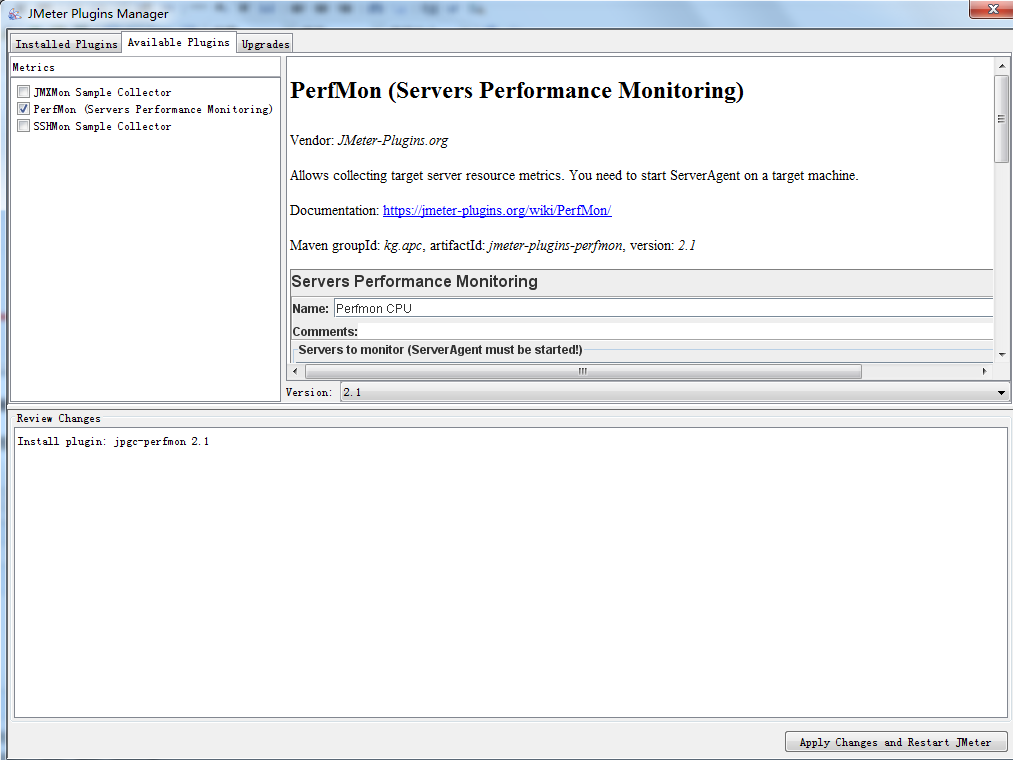
Task: Click the right arrow of horizontal scrollbar
Action: [984, 372]
